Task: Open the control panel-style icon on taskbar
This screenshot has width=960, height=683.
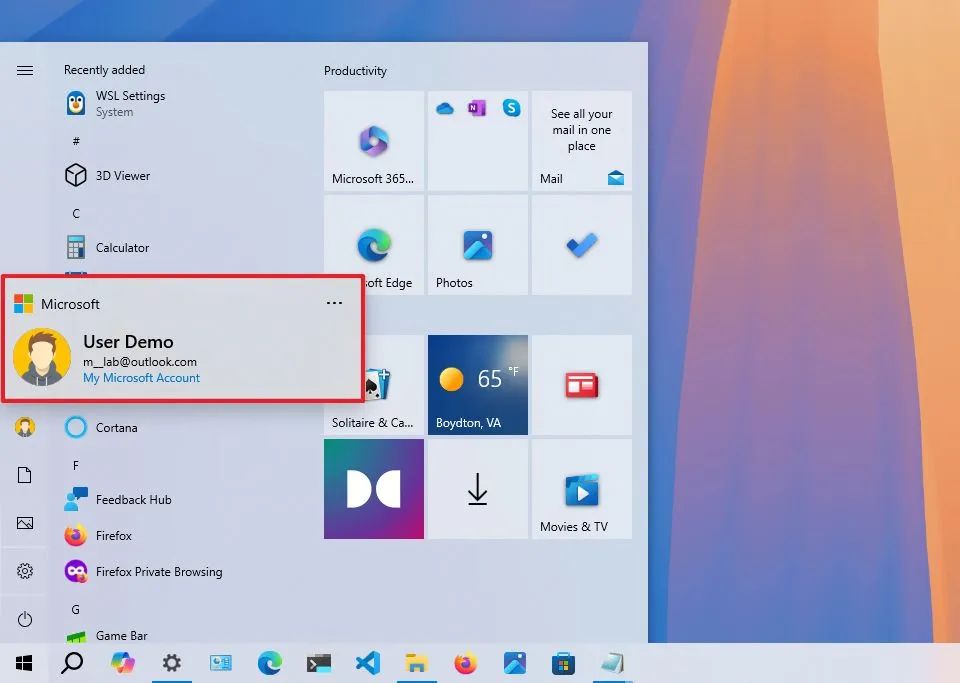Action: [220, 663]
